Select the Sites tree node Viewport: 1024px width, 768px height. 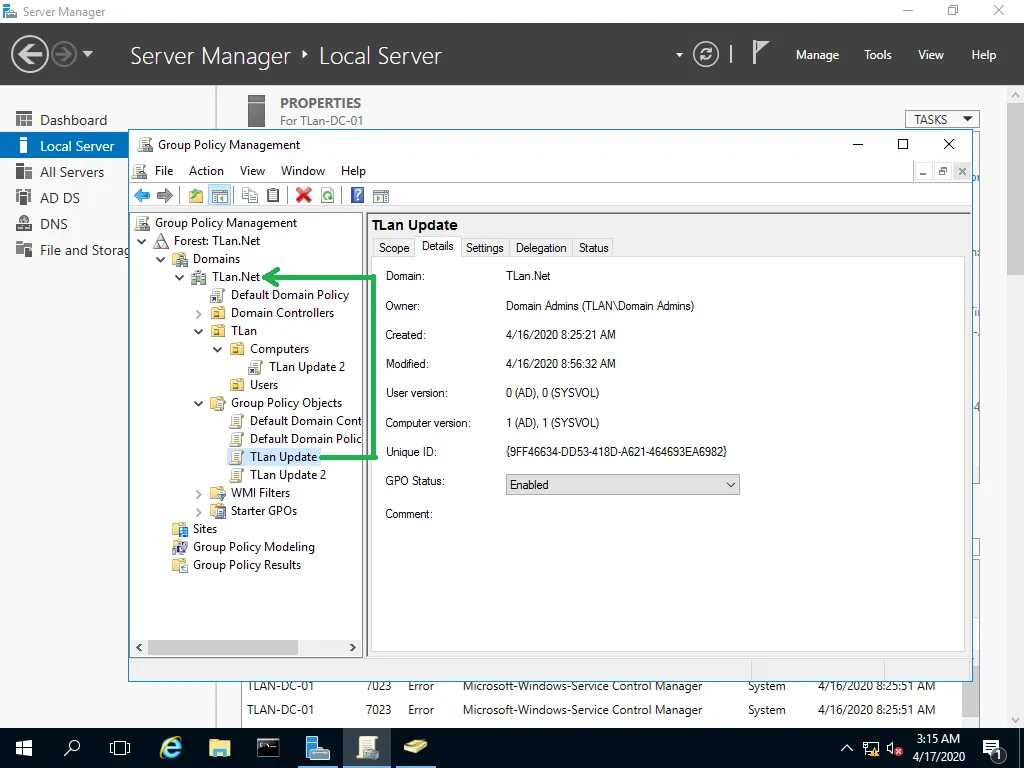(x=204, y=529)
